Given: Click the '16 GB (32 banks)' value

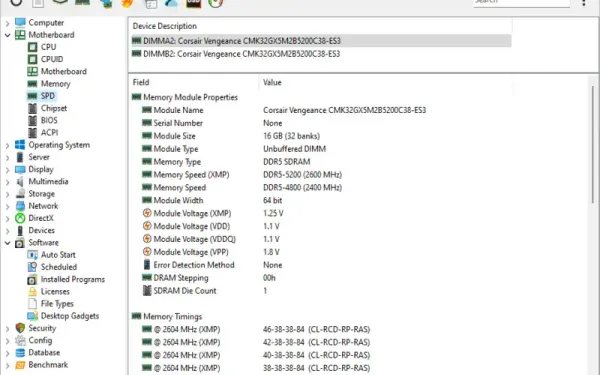Looking at the screenshot, I should click(291, 136).
